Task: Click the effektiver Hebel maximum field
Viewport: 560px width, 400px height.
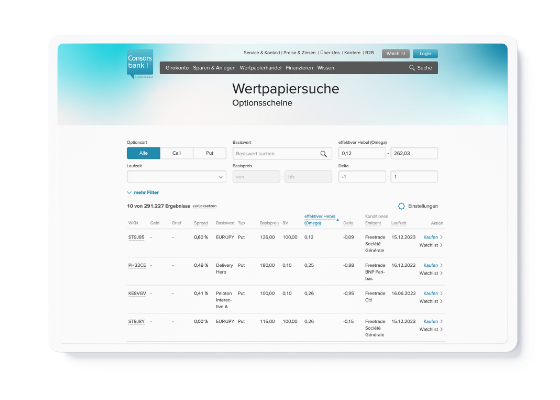Action: pos(414,153)
